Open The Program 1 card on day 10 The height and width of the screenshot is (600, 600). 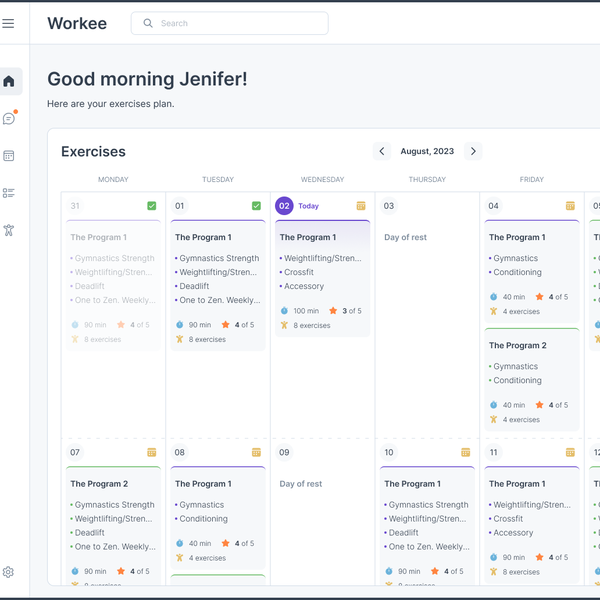click(x=427, y=525)
